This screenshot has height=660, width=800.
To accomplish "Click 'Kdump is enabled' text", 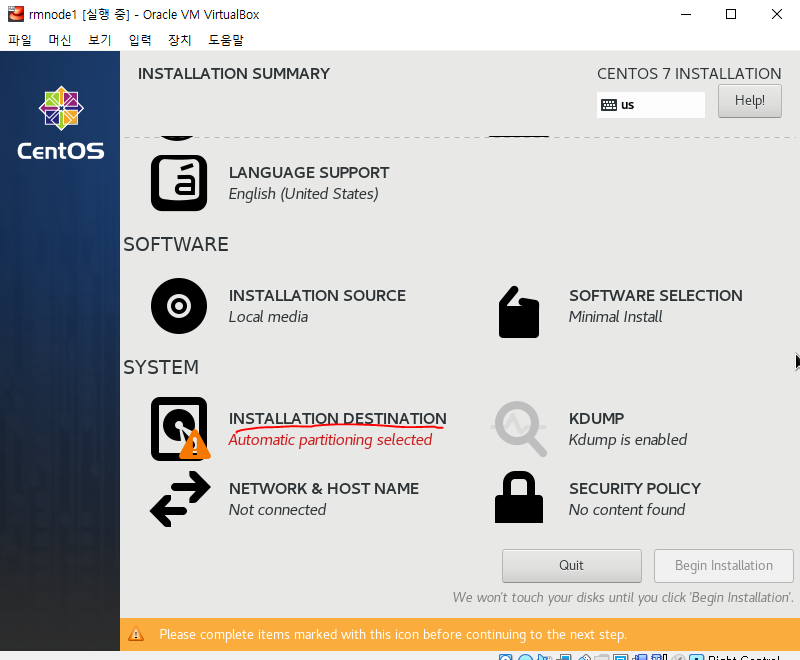I will (x=628, y=440).
